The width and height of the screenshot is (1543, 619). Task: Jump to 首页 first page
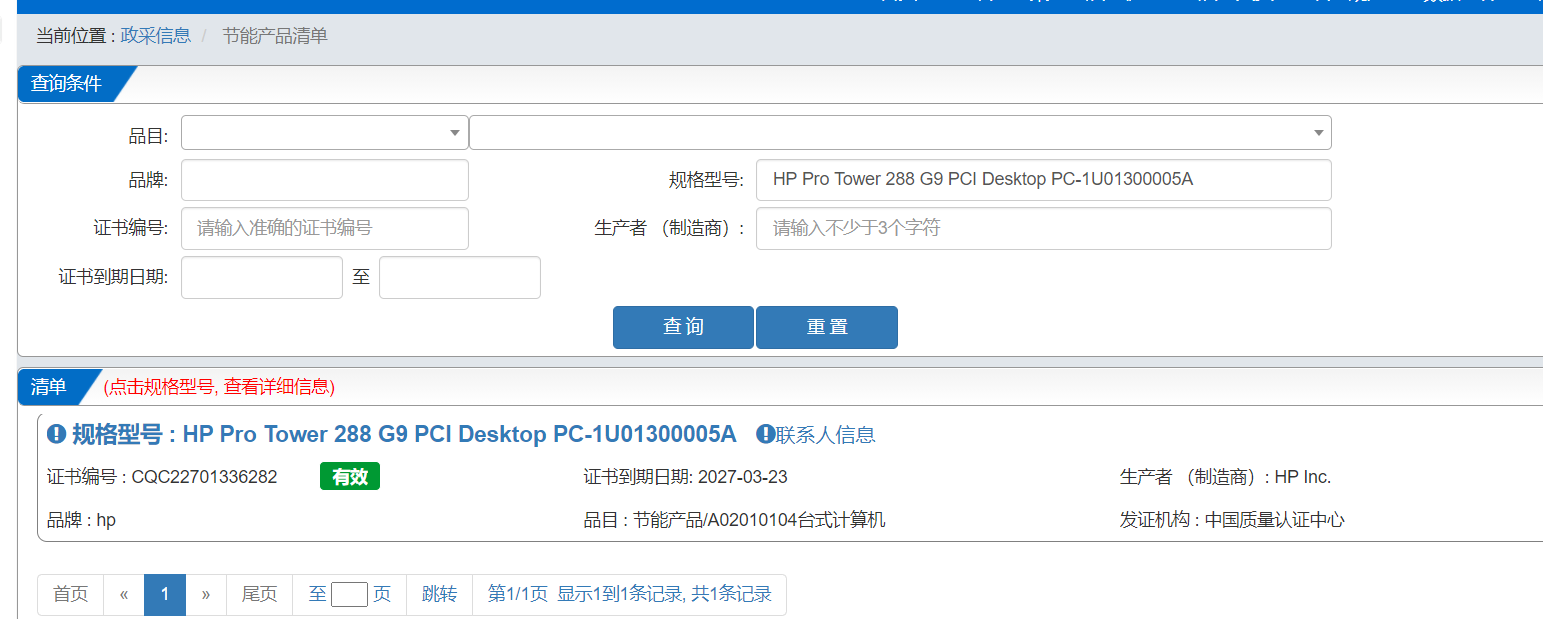click(70, 594)
